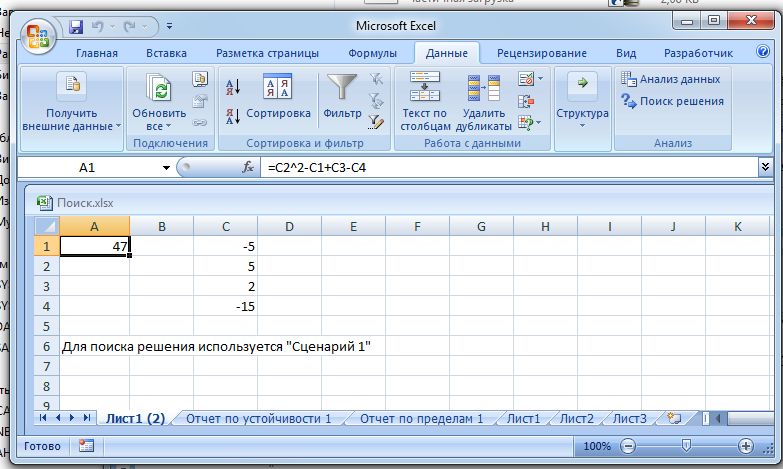Insert a new worksheet tab icon

click(x=674, y=418)
